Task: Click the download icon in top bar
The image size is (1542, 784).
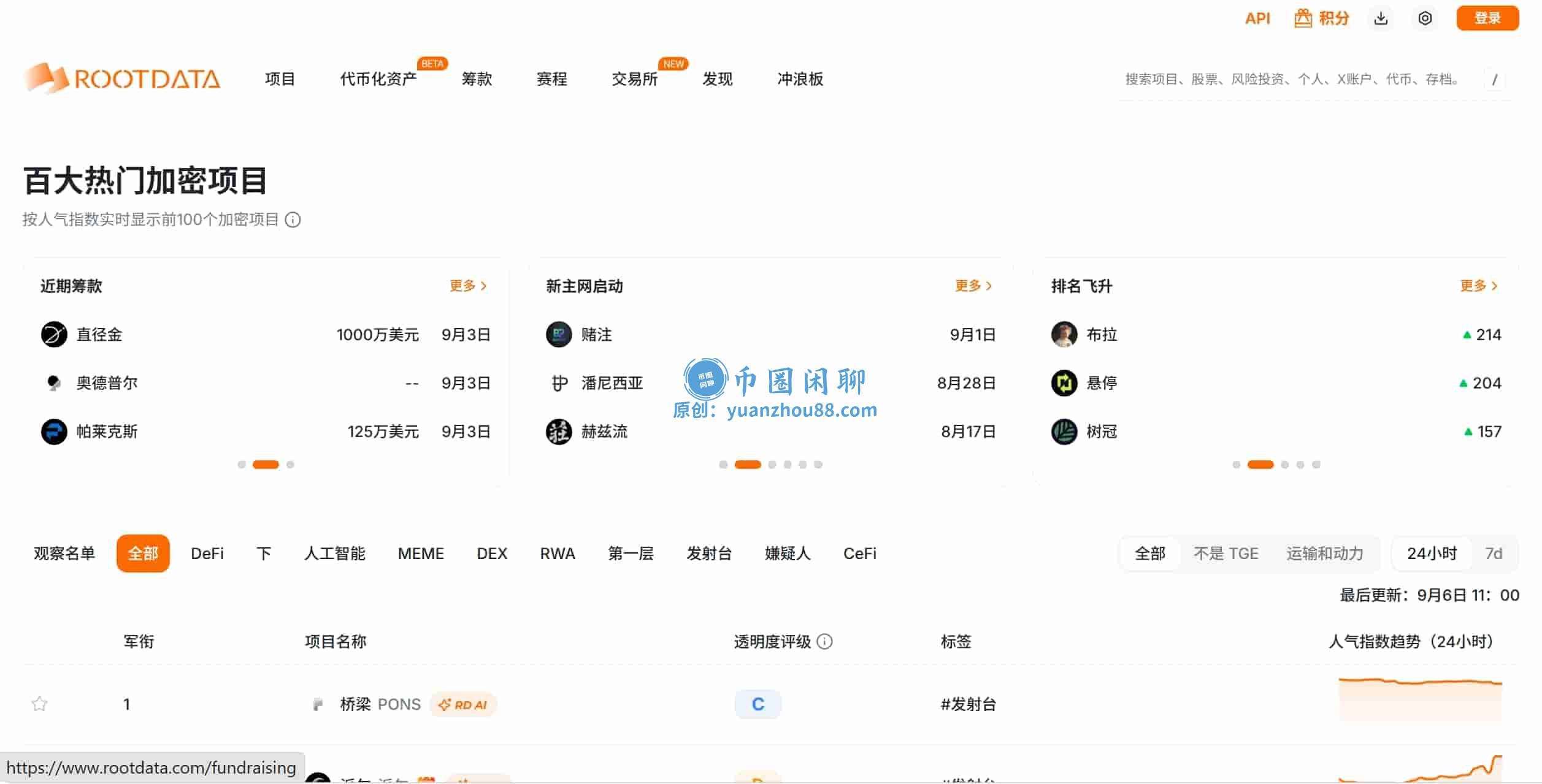Action: pos(1381,18)
